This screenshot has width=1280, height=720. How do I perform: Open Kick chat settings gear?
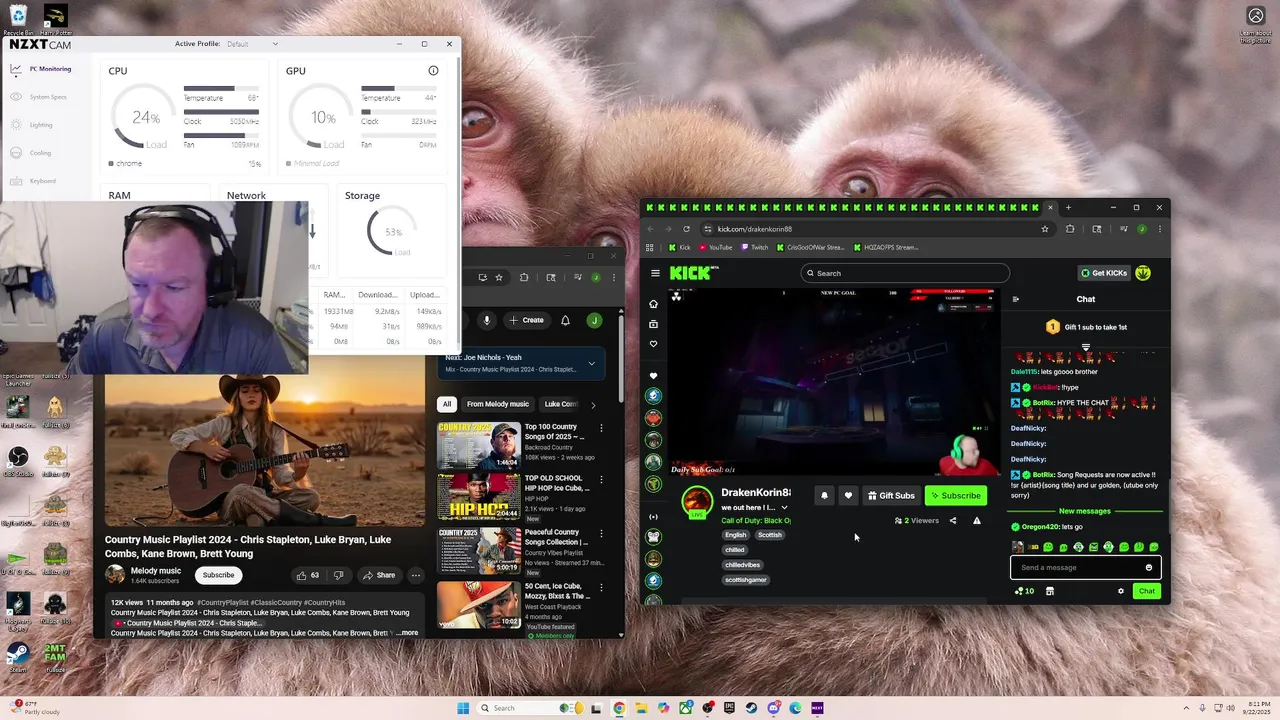click(x=1121, y=591)
